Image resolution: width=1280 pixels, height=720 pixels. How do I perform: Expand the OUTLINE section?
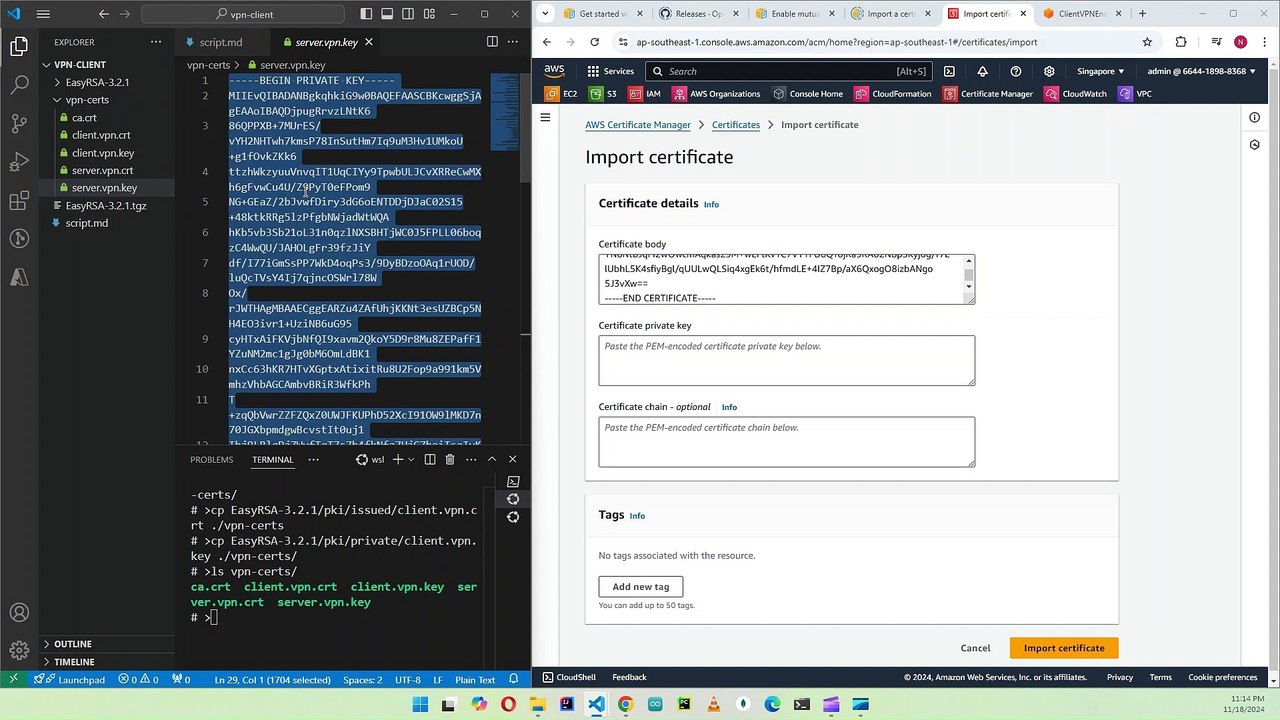tap(72, 644)
